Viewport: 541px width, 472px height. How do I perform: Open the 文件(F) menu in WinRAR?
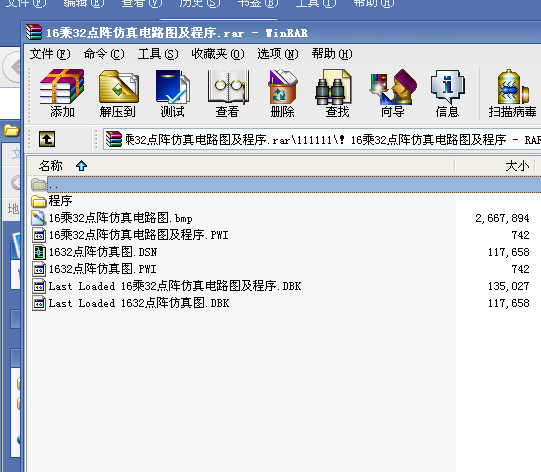[x=50, y=54]
